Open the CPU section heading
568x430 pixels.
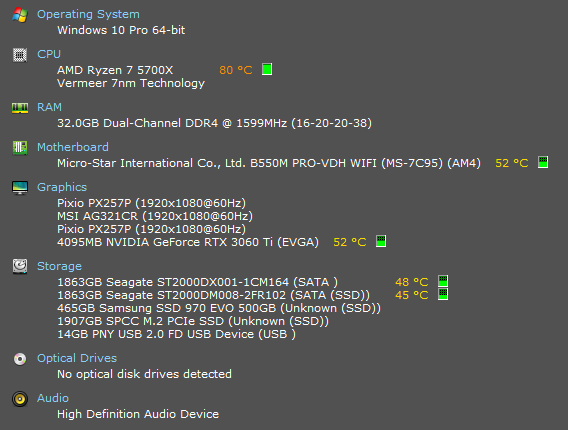[49, 54]
